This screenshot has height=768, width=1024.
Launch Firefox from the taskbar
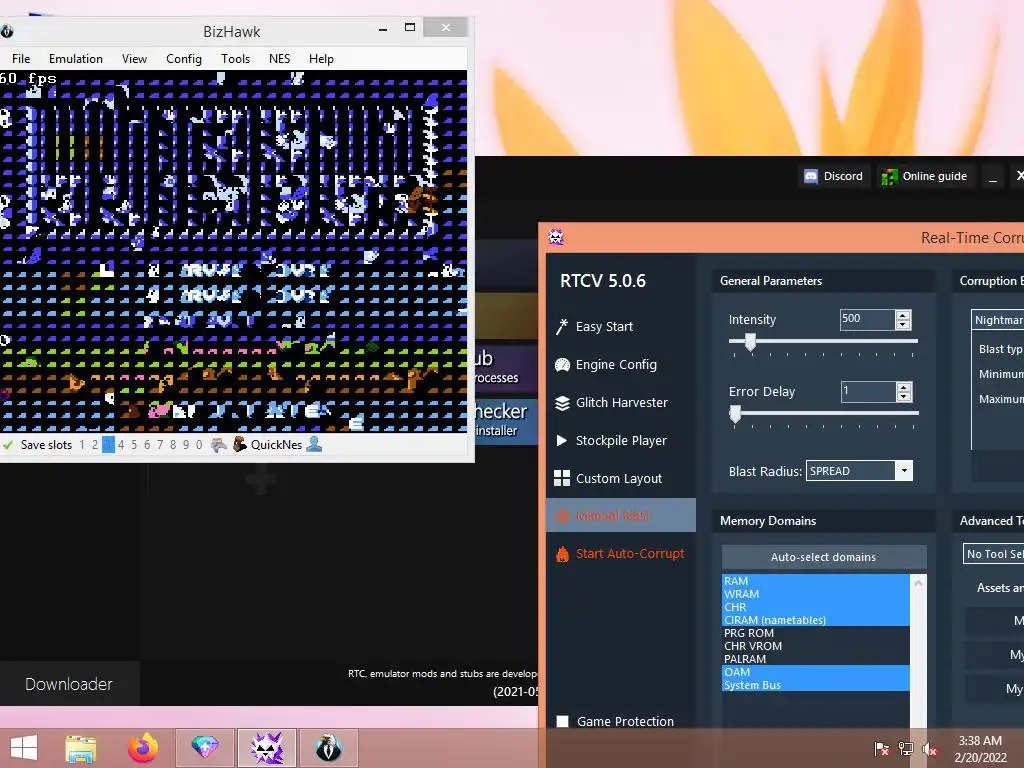coord(142,748)
